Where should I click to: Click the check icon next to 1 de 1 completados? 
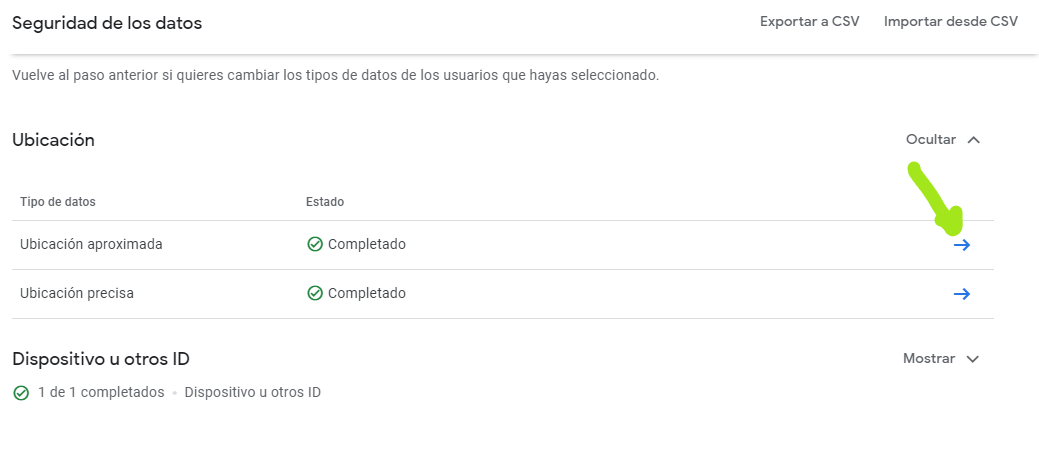coord(21,392)
